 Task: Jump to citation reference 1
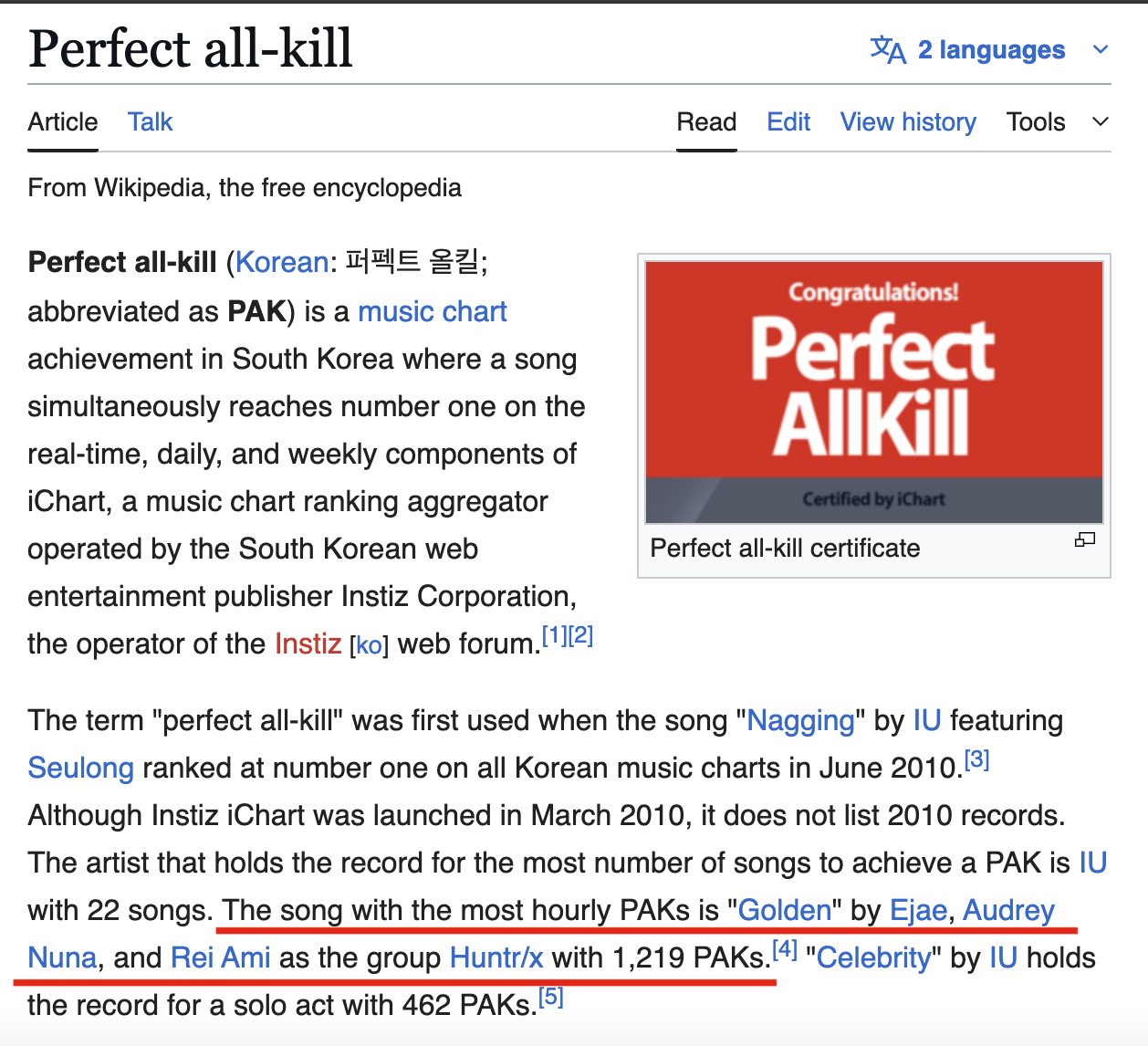tap(555, 635)
